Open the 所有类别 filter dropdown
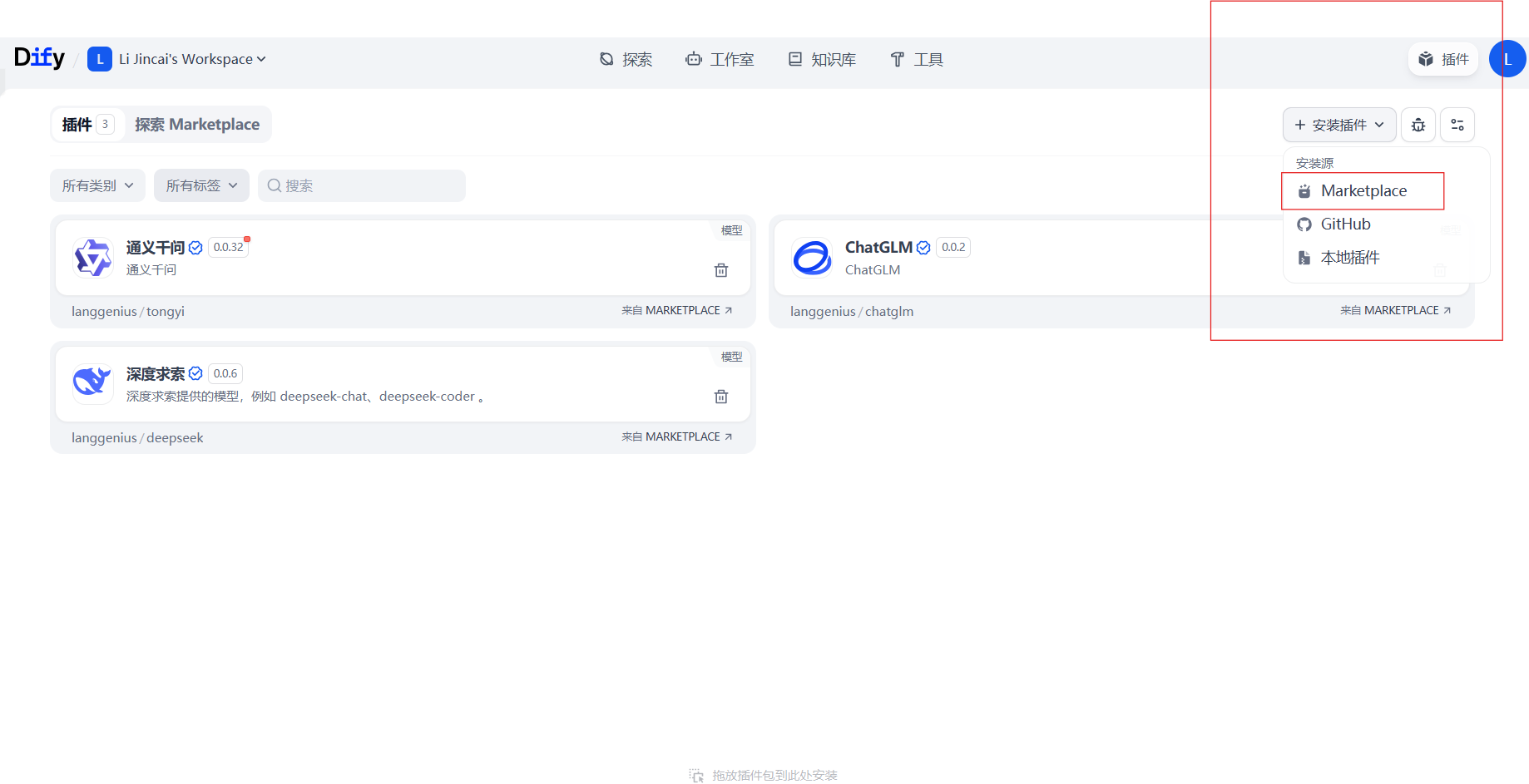1529x784 pixels. (97, 185)
